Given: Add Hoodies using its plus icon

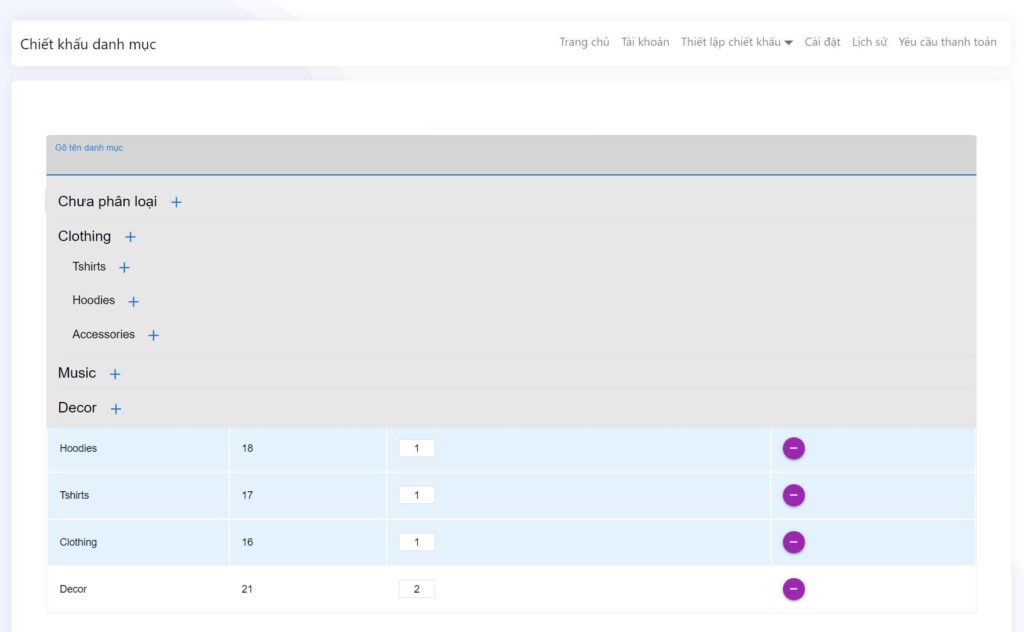Looking at the screenshot, I should pyautogui.click(x=133, y=301).
